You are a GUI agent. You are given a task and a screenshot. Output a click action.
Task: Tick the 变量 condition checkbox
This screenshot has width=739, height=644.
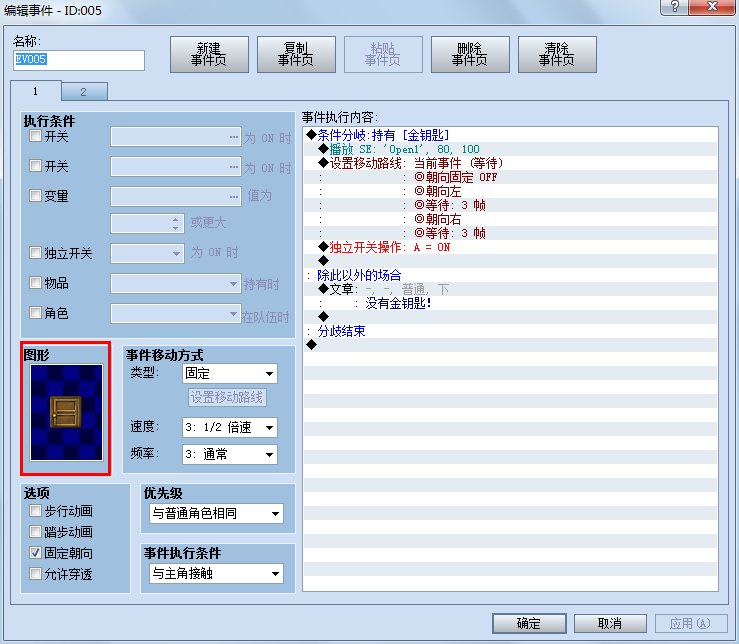click(35, 196)
